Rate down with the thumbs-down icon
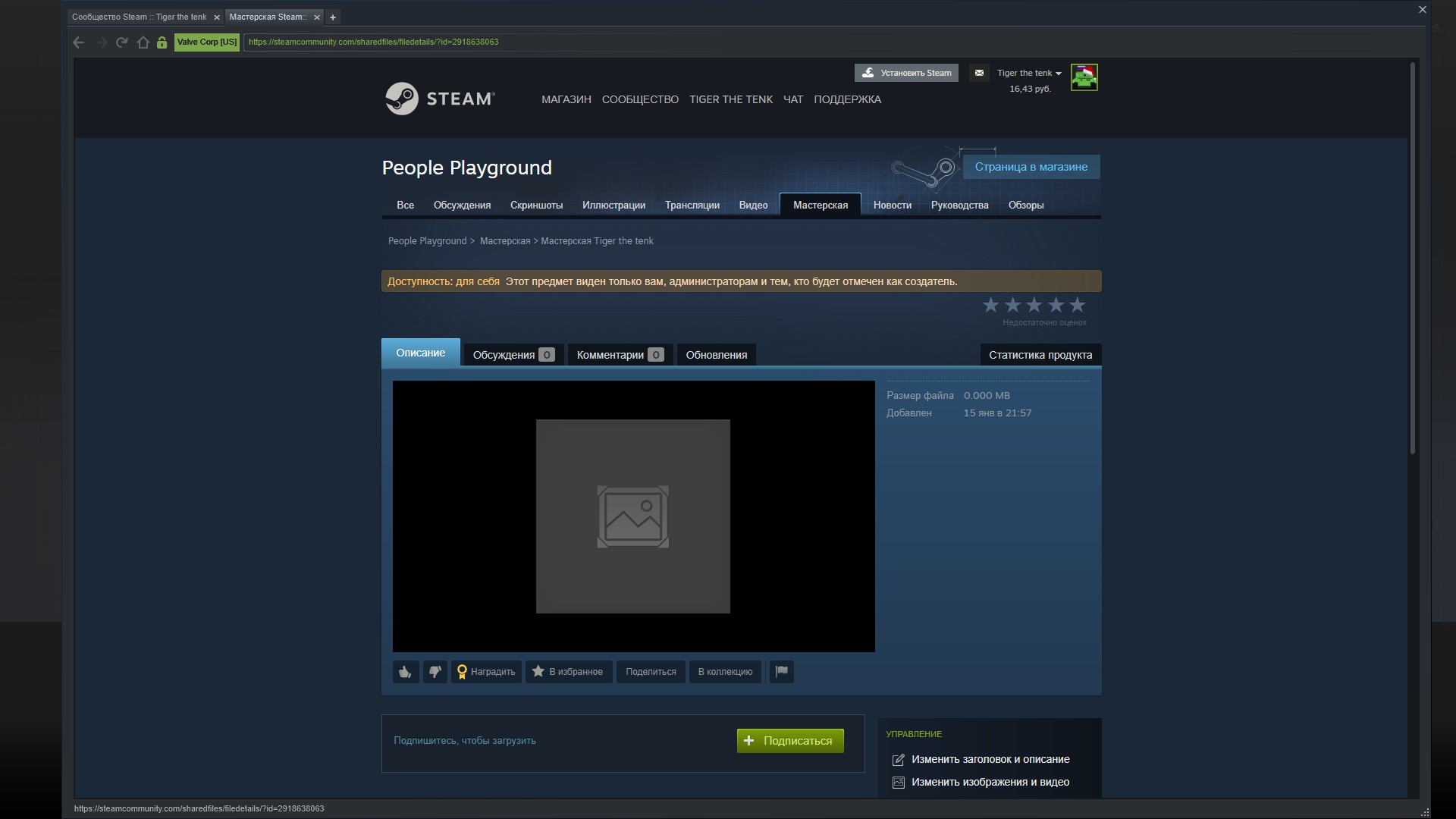 click(435, 672)
